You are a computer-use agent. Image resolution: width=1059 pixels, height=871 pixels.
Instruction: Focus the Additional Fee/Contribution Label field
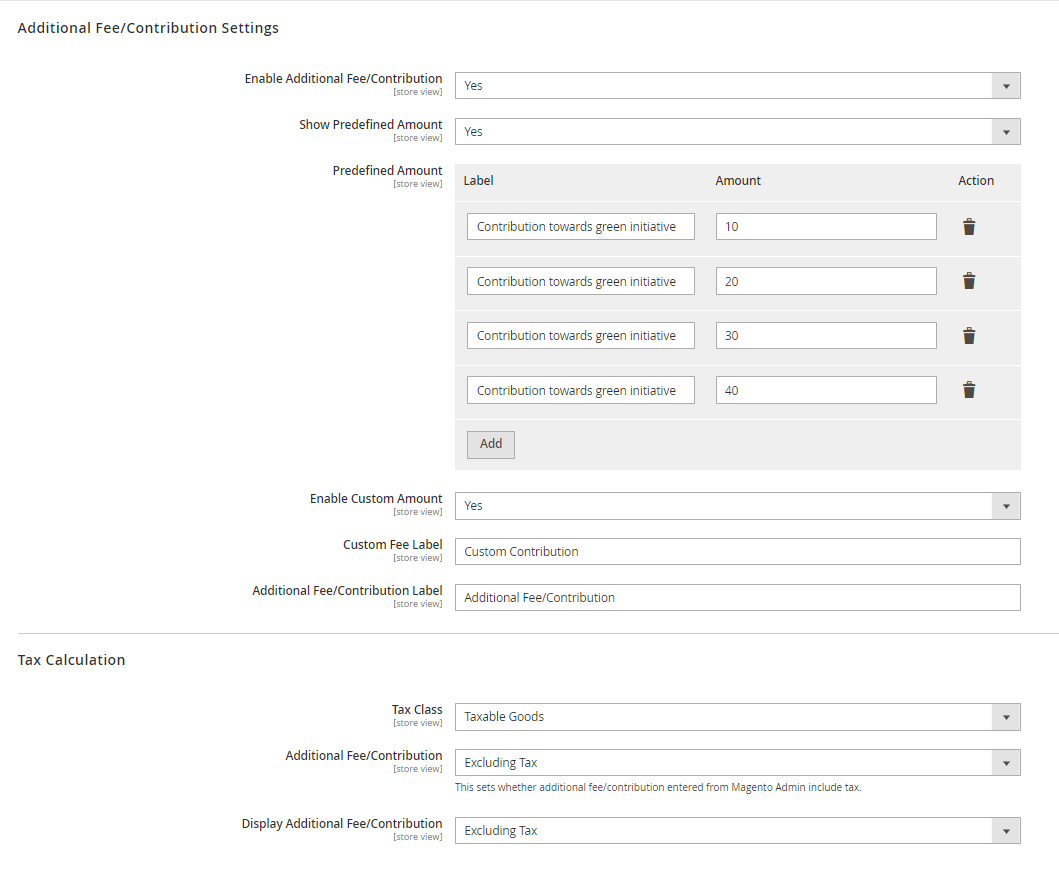(737, 598)
